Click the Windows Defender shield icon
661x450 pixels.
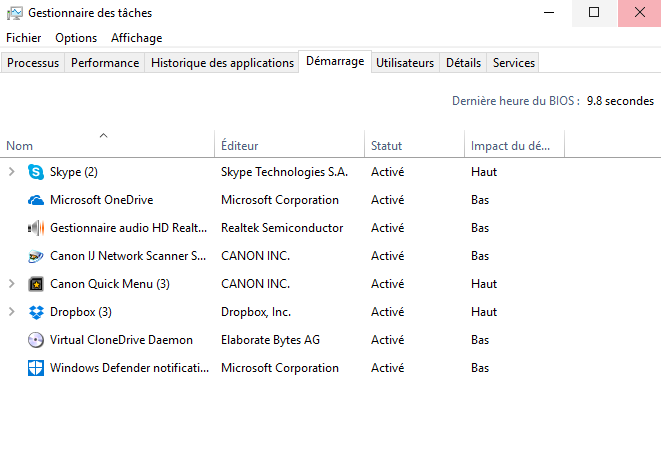(x=36, y=368)
